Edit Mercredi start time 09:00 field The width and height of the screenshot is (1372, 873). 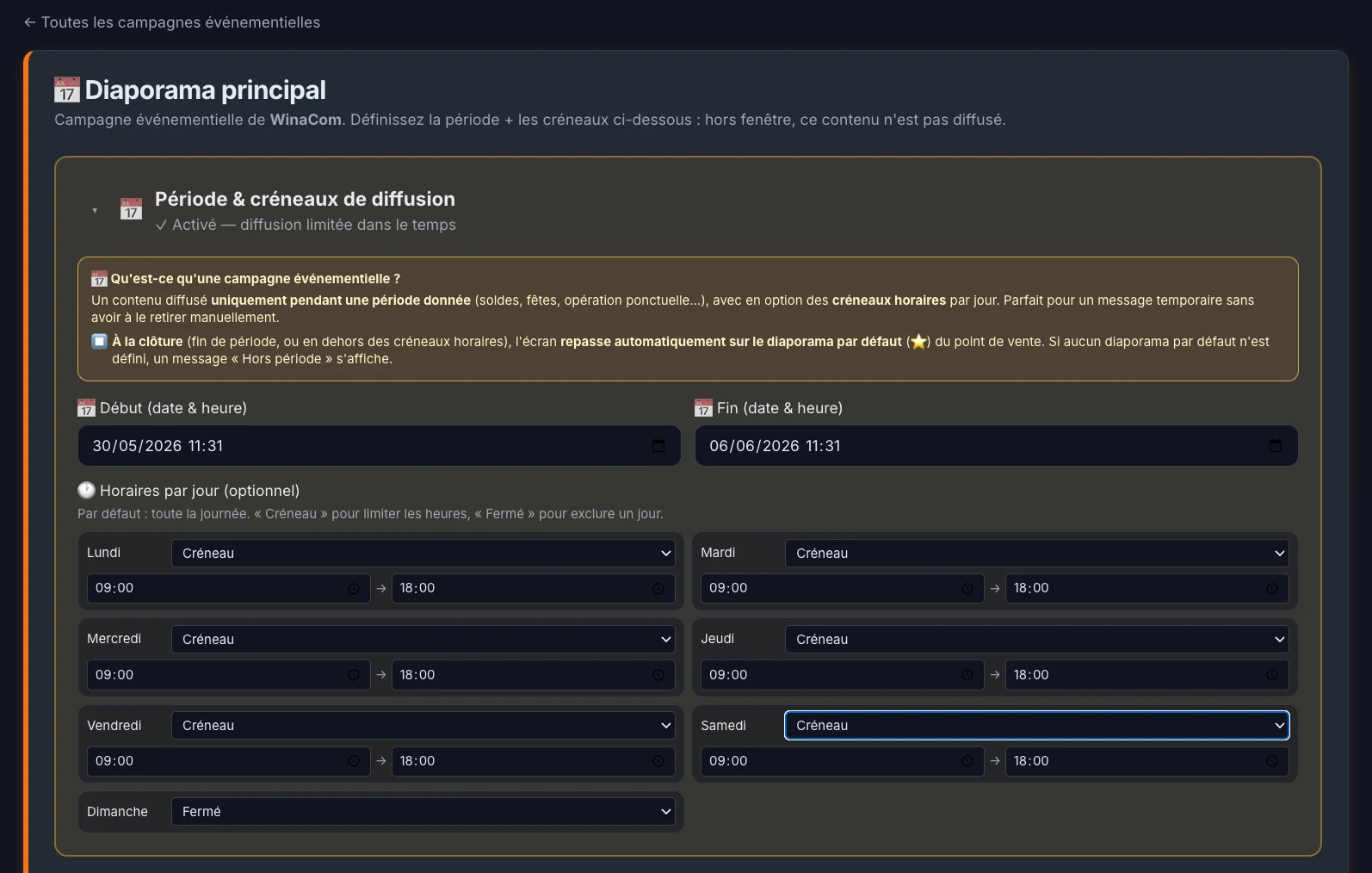click(228, 675)
